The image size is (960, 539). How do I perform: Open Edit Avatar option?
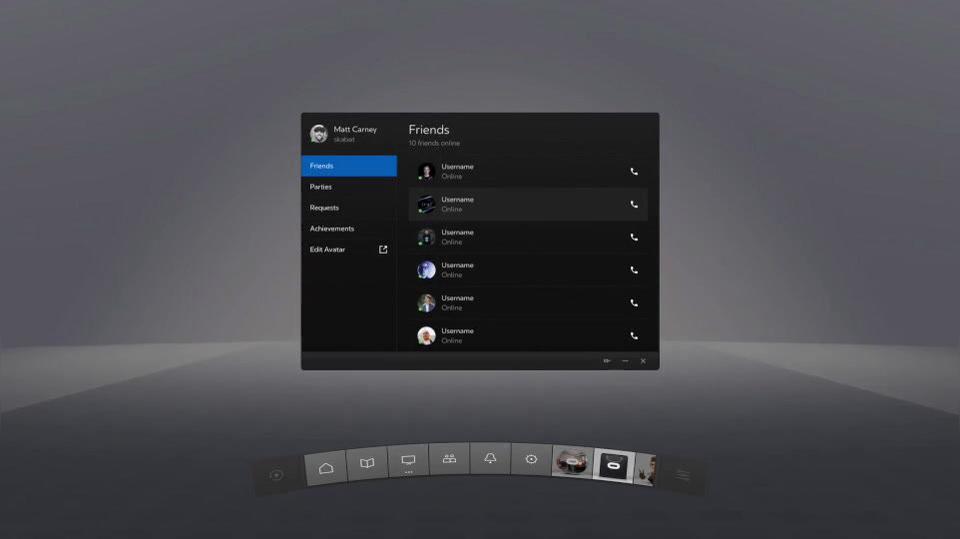[349, 249]
